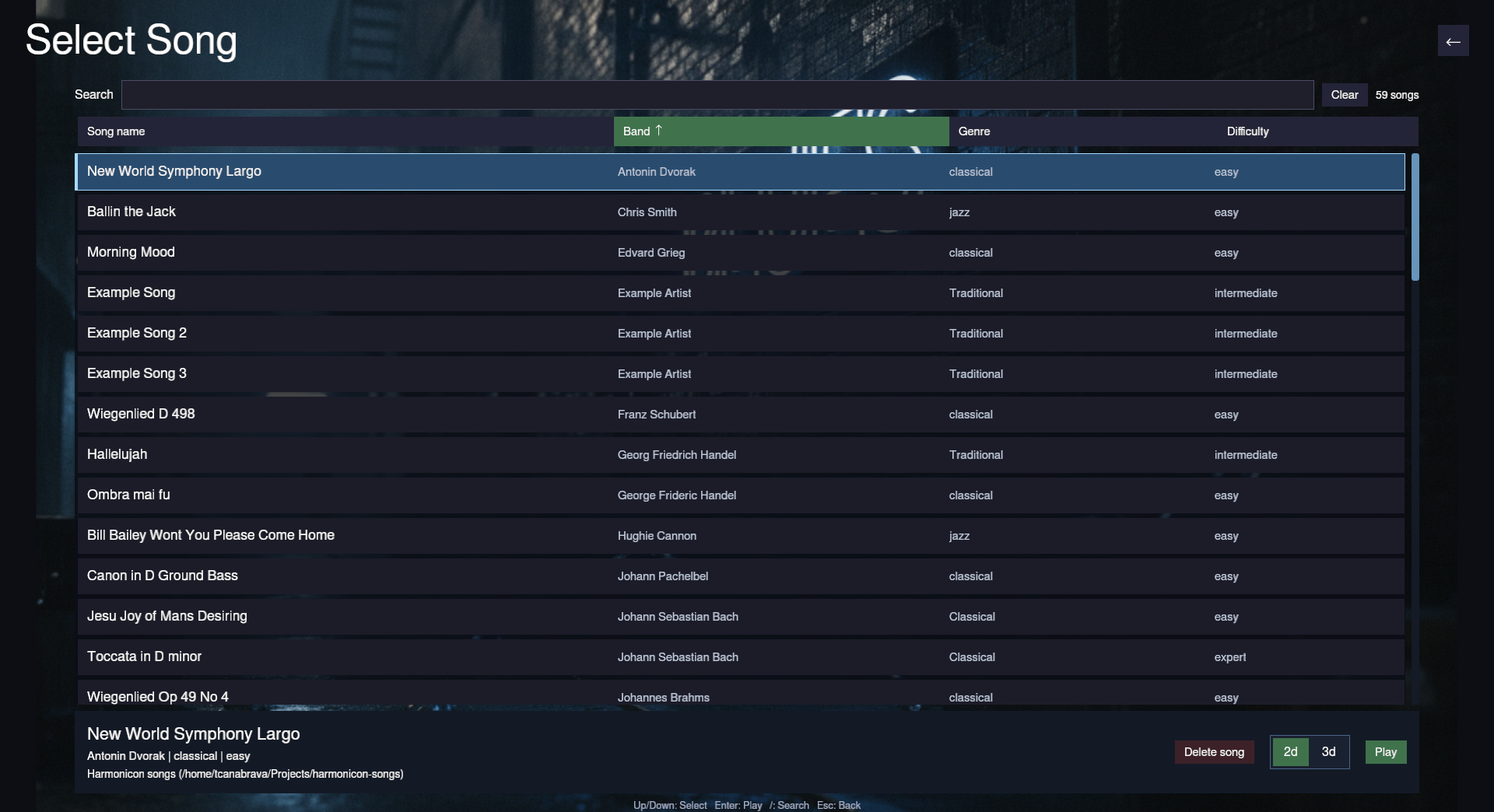Click the back arrow icon

[x=1453, y=41]
